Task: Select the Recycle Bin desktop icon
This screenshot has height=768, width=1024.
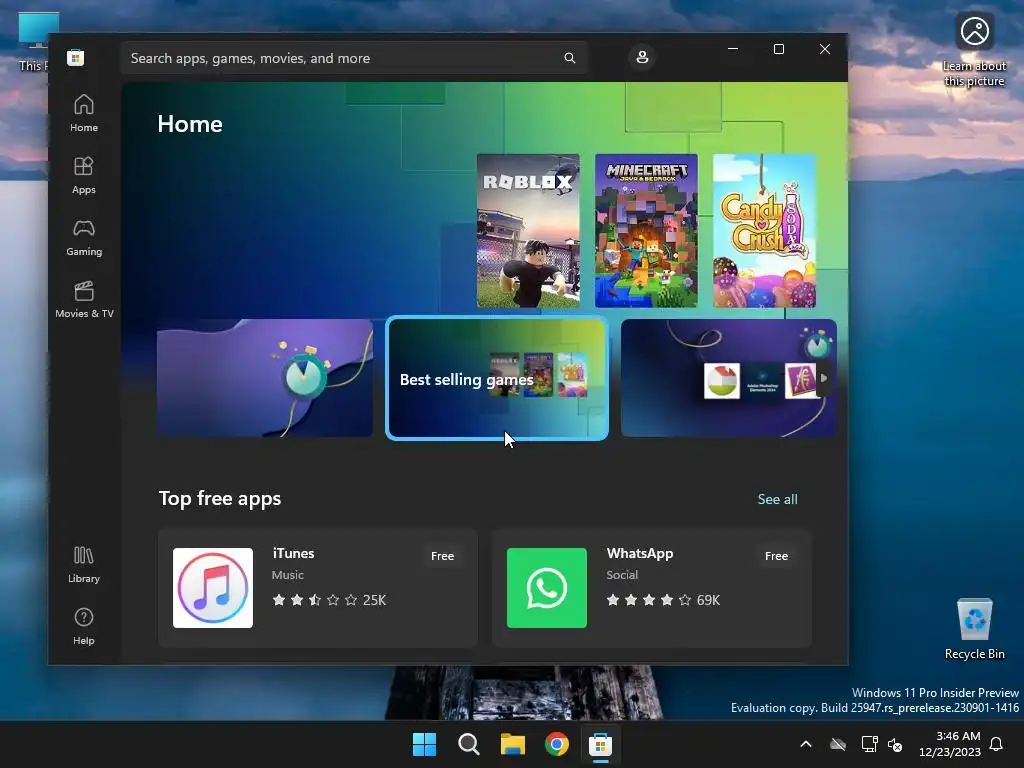Action: tap(974, 628)
